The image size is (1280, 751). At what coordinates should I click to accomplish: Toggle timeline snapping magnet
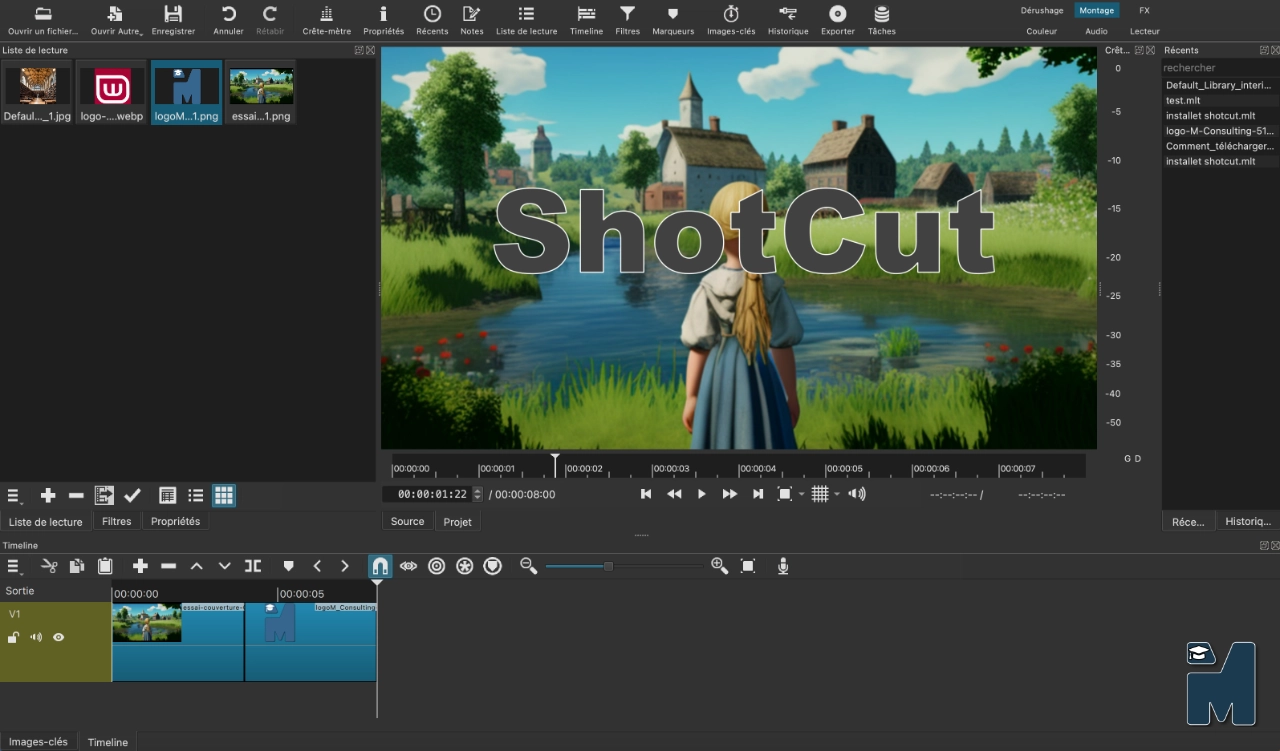380,566
